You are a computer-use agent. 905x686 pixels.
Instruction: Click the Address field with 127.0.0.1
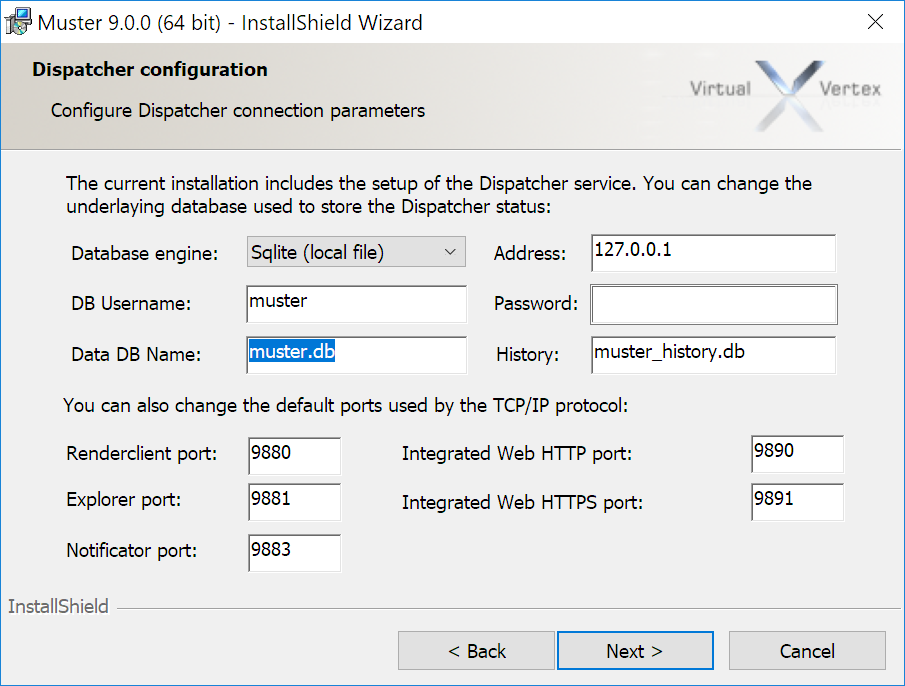pyautogui.click(x=712, y=252)
